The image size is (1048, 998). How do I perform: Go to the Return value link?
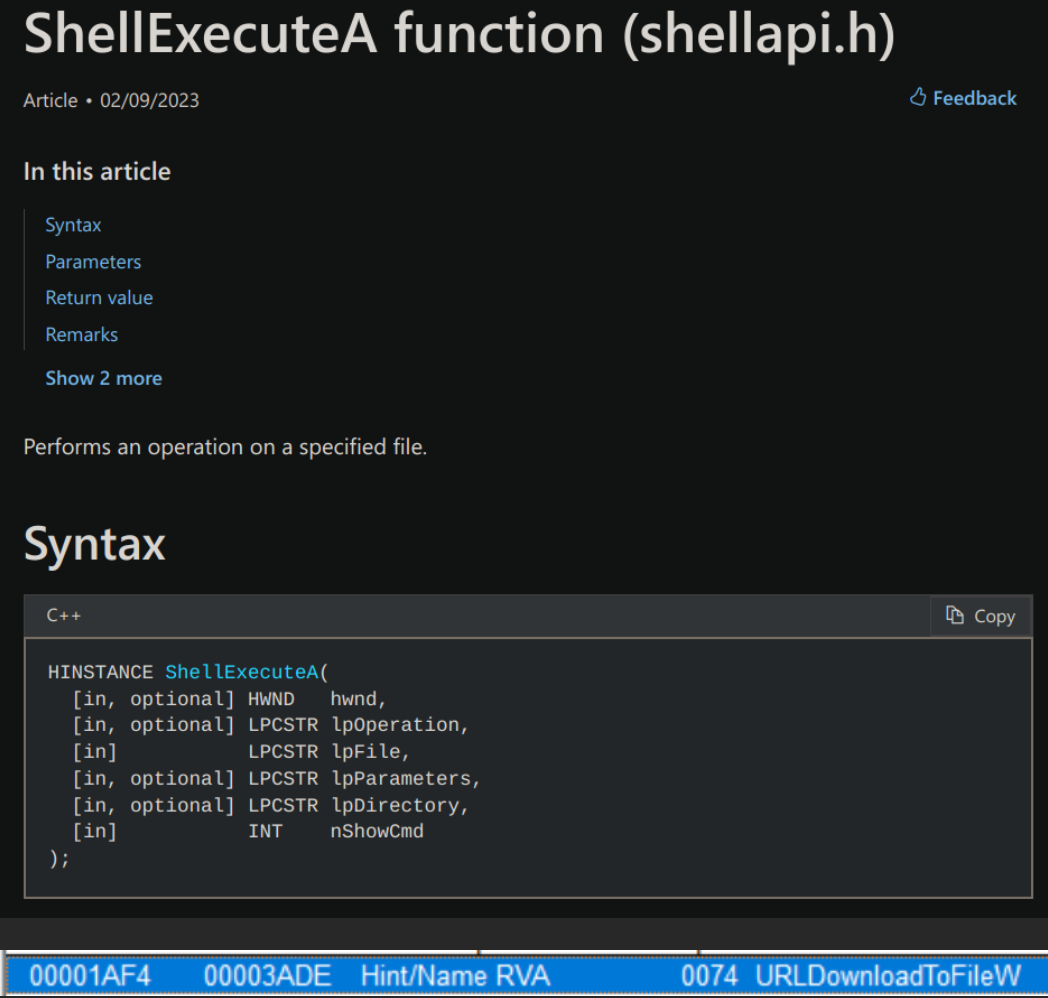[99, 298]
